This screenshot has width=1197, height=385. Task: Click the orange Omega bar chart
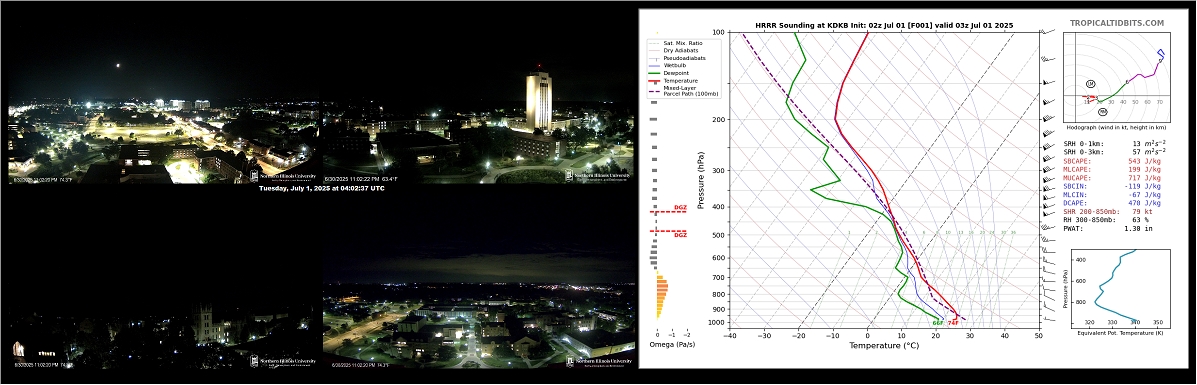point(662,297)
